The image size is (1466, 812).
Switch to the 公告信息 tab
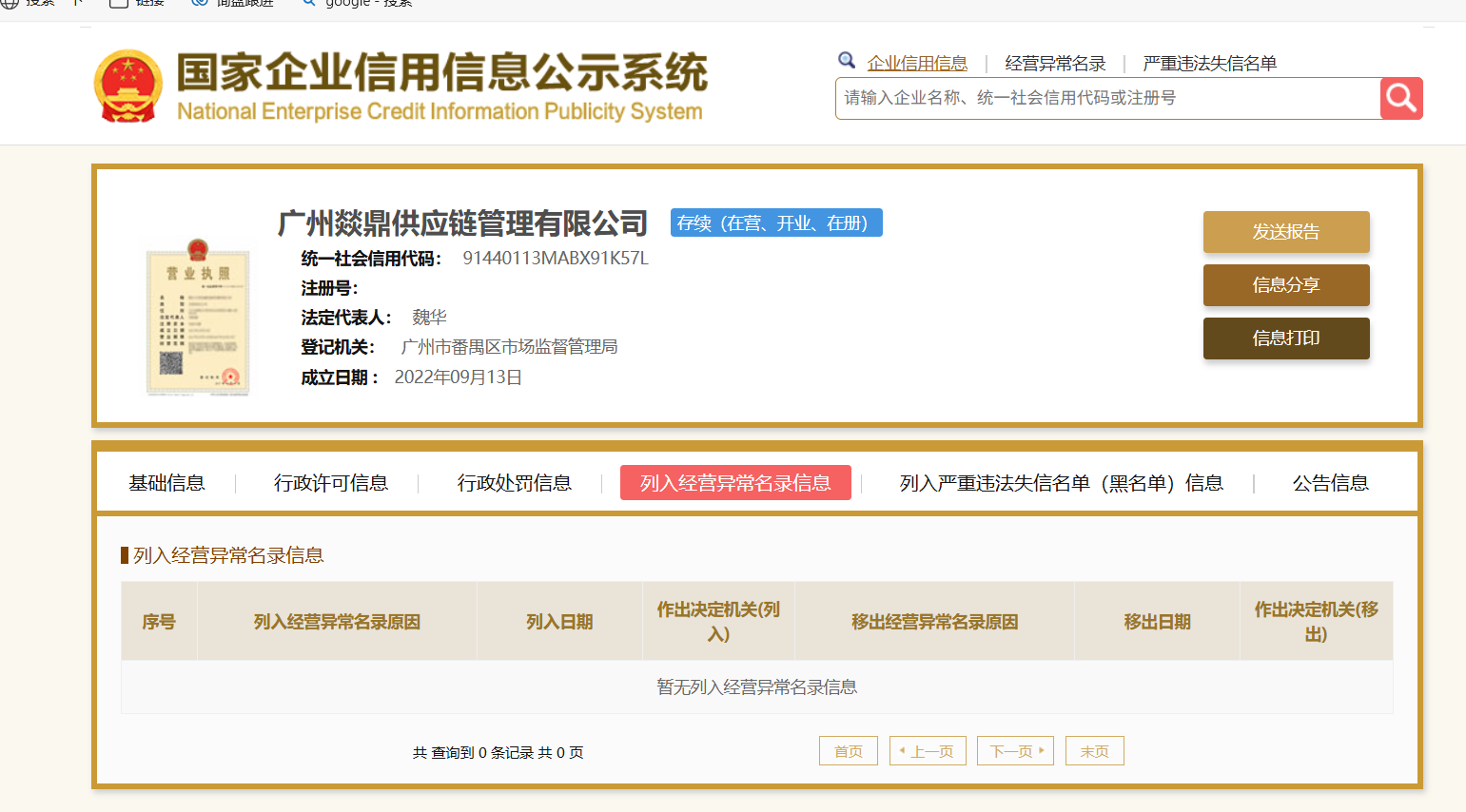[x=1330, y=483]
